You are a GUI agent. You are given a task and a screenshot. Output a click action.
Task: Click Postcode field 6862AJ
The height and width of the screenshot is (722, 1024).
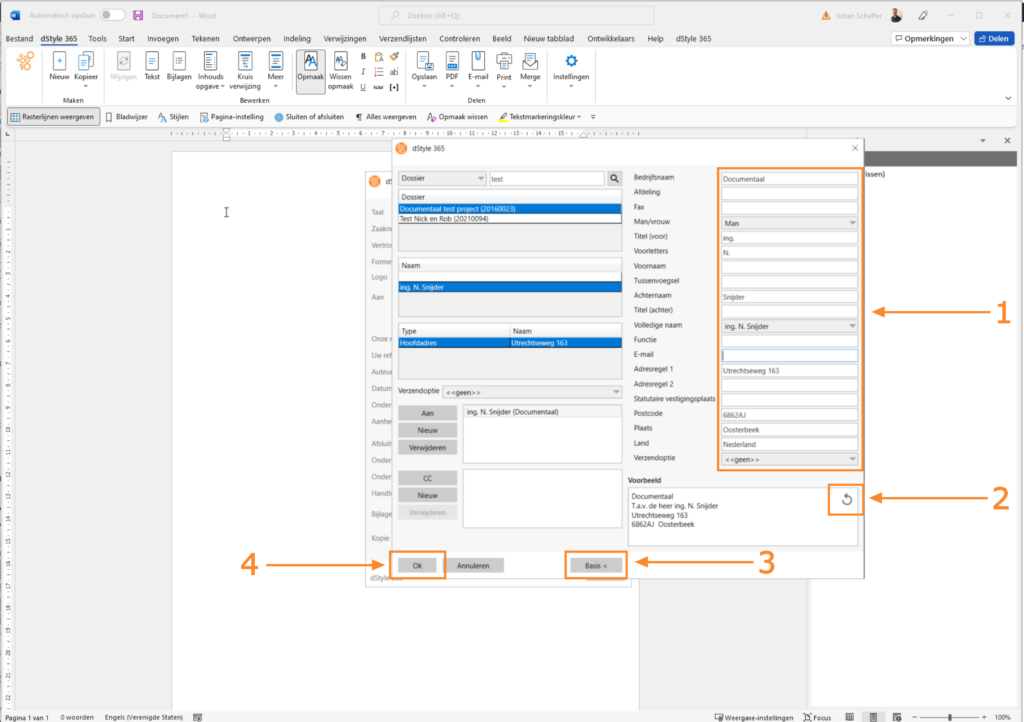(x=789, y=415)
